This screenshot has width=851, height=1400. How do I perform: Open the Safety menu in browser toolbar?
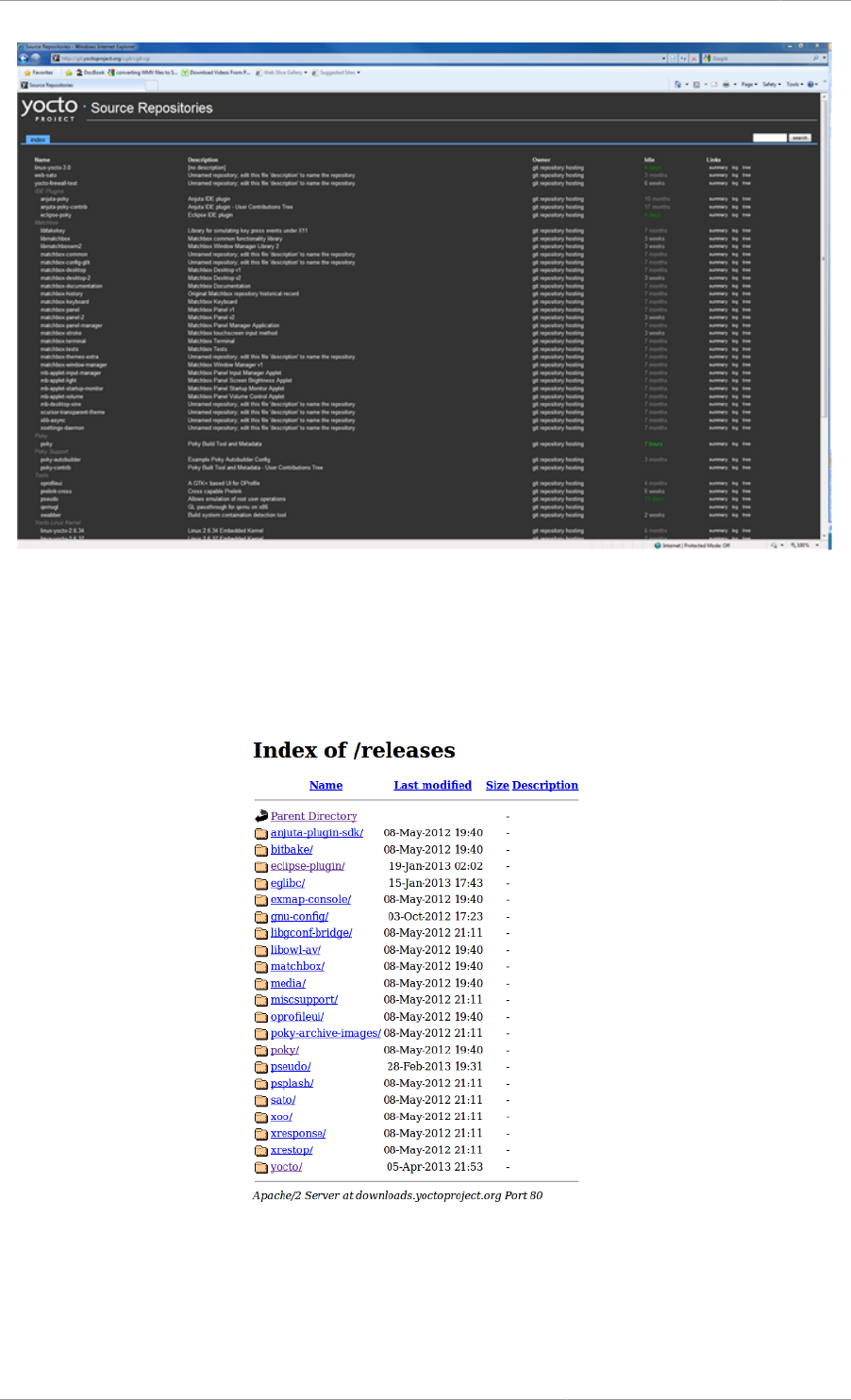click(x=772, y=85)
